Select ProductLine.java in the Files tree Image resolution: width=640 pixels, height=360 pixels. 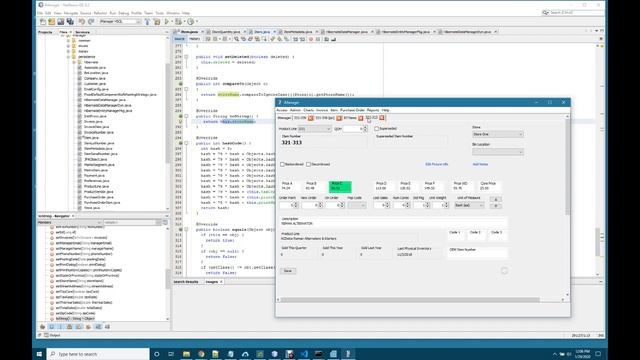click(x=96, y=186)
